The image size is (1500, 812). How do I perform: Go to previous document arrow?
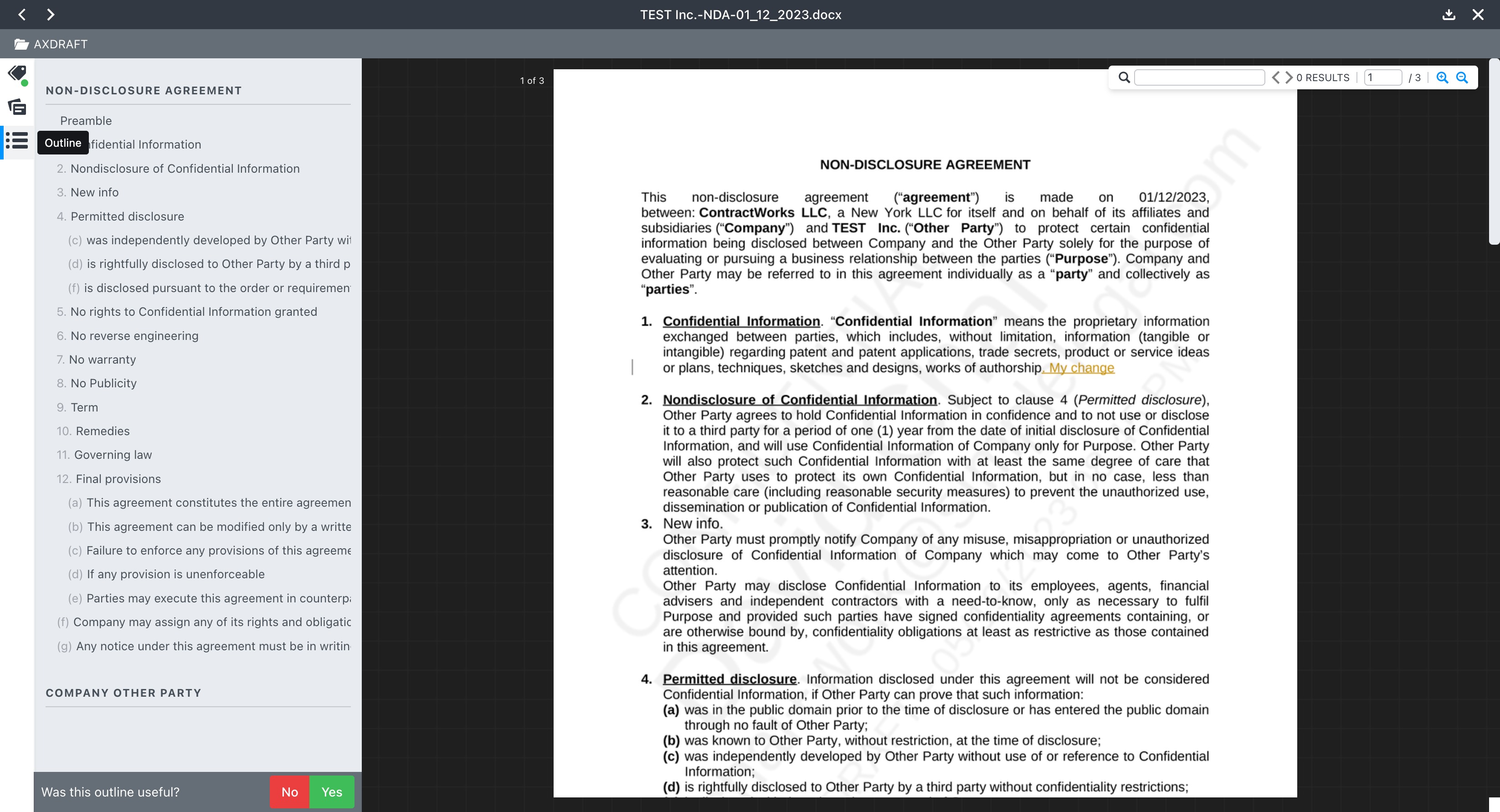(x=22, y=15)
